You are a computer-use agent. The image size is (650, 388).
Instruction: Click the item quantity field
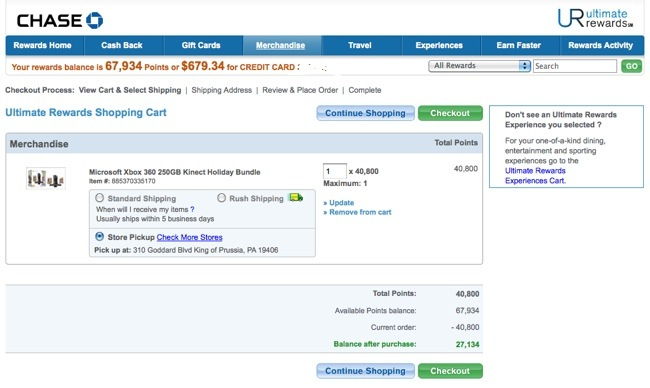tap(335, 171)
